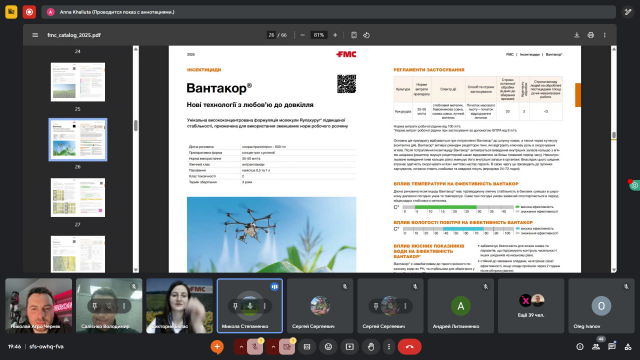Open more options on Микола Степаненко tile
Viewport: 640px width, 360px height.
point(264,306)
